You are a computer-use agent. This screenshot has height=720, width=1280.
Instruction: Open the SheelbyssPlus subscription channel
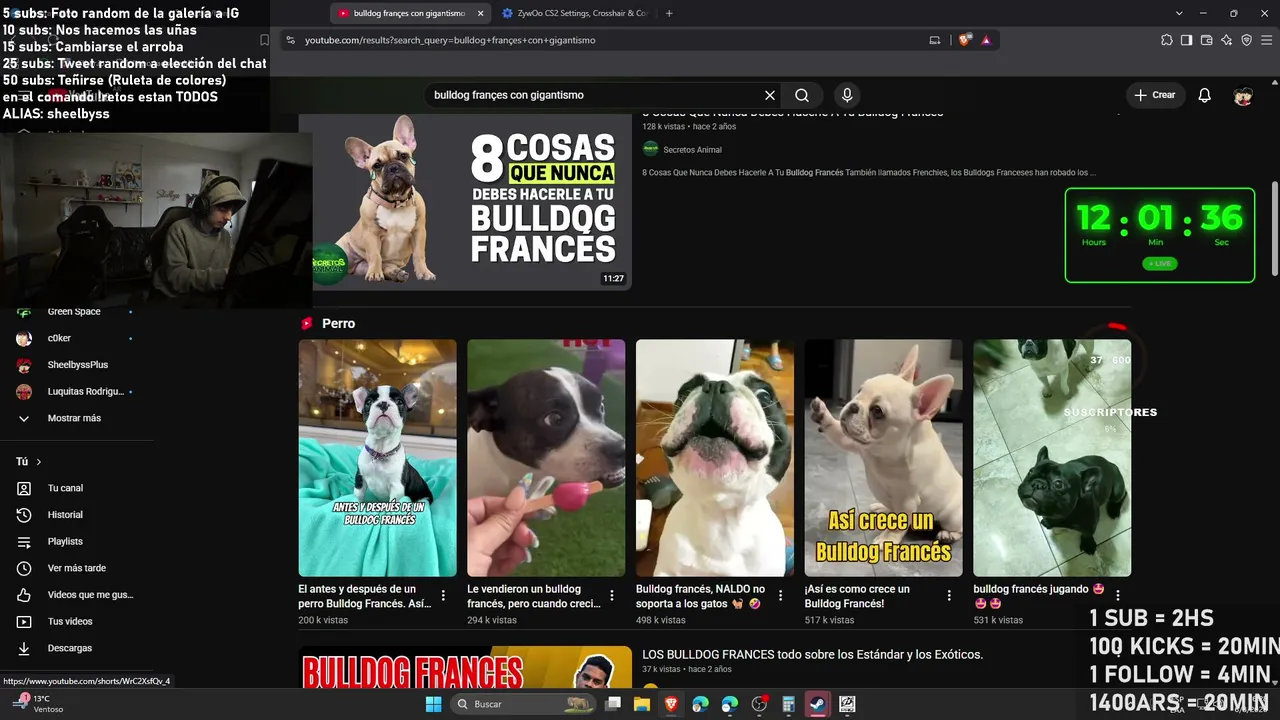(76, 365)
